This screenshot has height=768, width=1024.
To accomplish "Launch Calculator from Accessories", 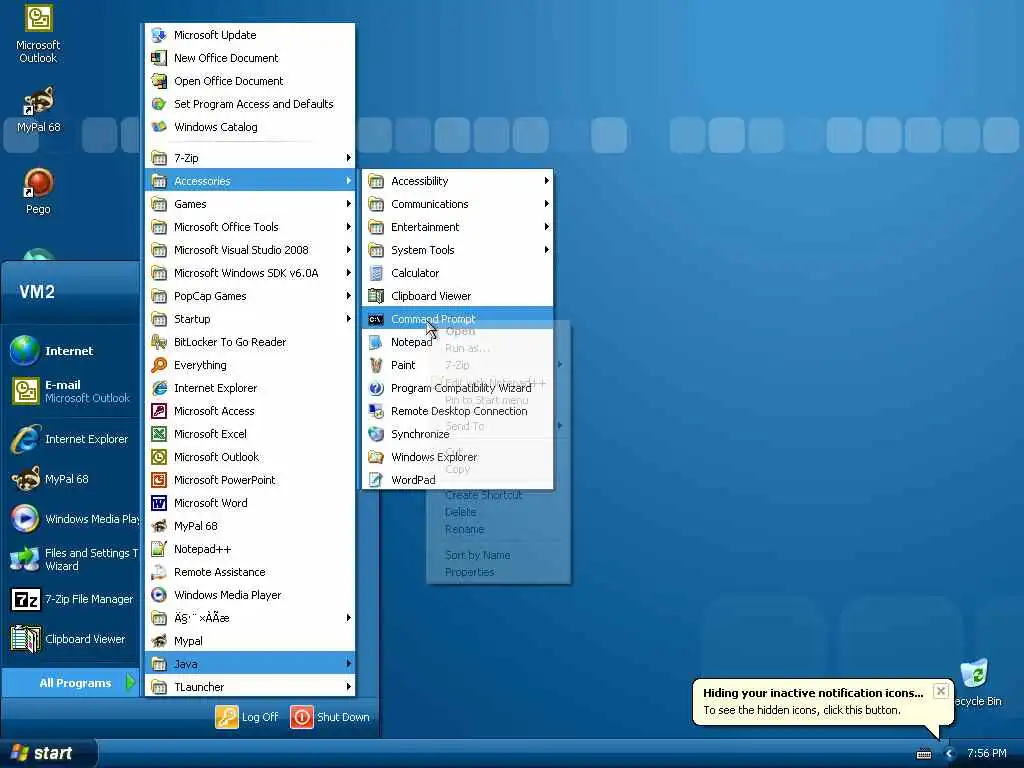I will click(x=457, y=273).
